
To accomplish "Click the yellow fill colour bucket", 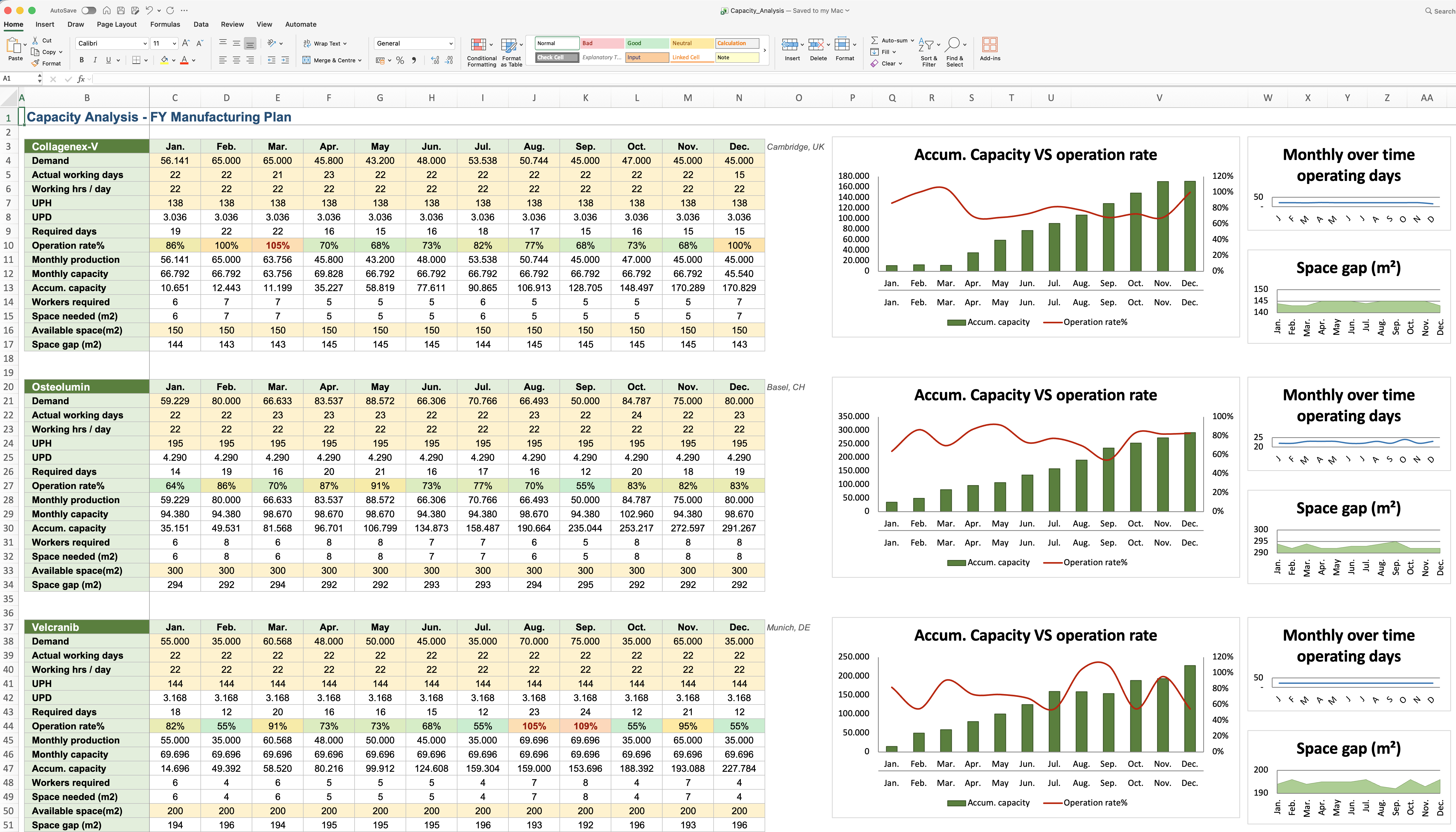I will coord(164,60).
